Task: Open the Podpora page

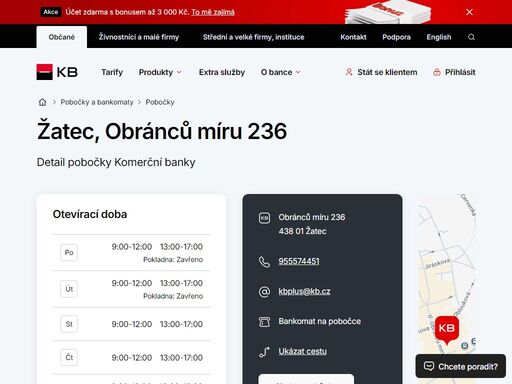Action: click(x=396, y=37)
